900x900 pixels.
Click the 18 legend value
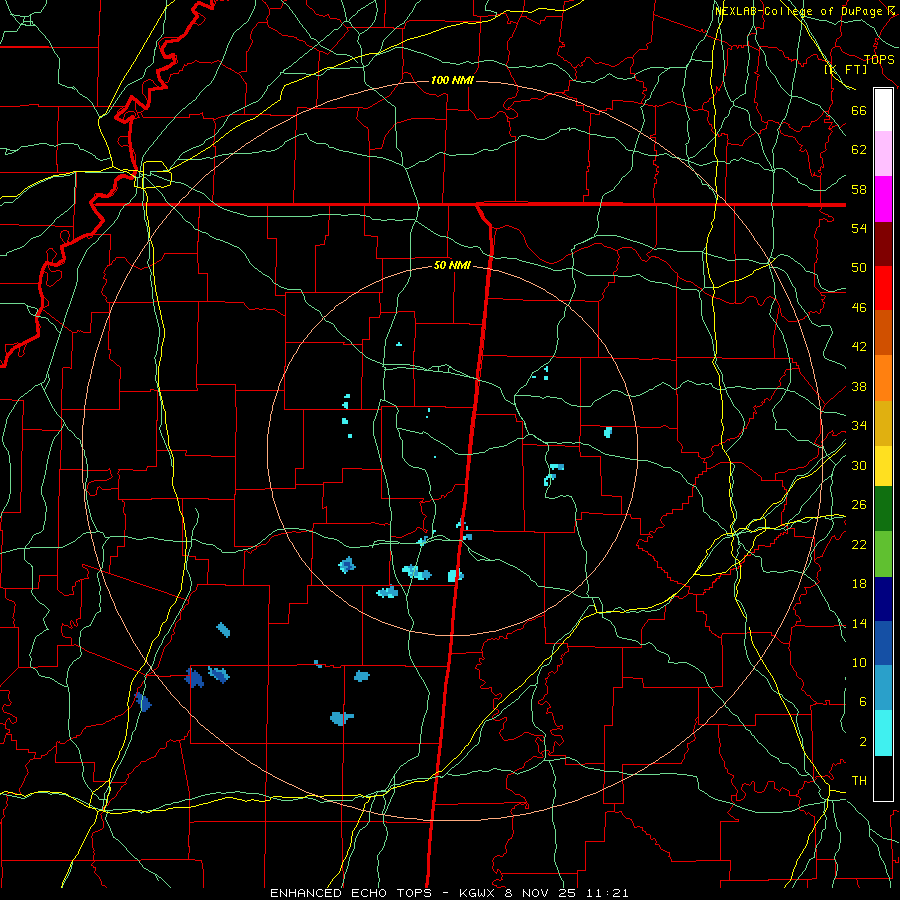859,584
